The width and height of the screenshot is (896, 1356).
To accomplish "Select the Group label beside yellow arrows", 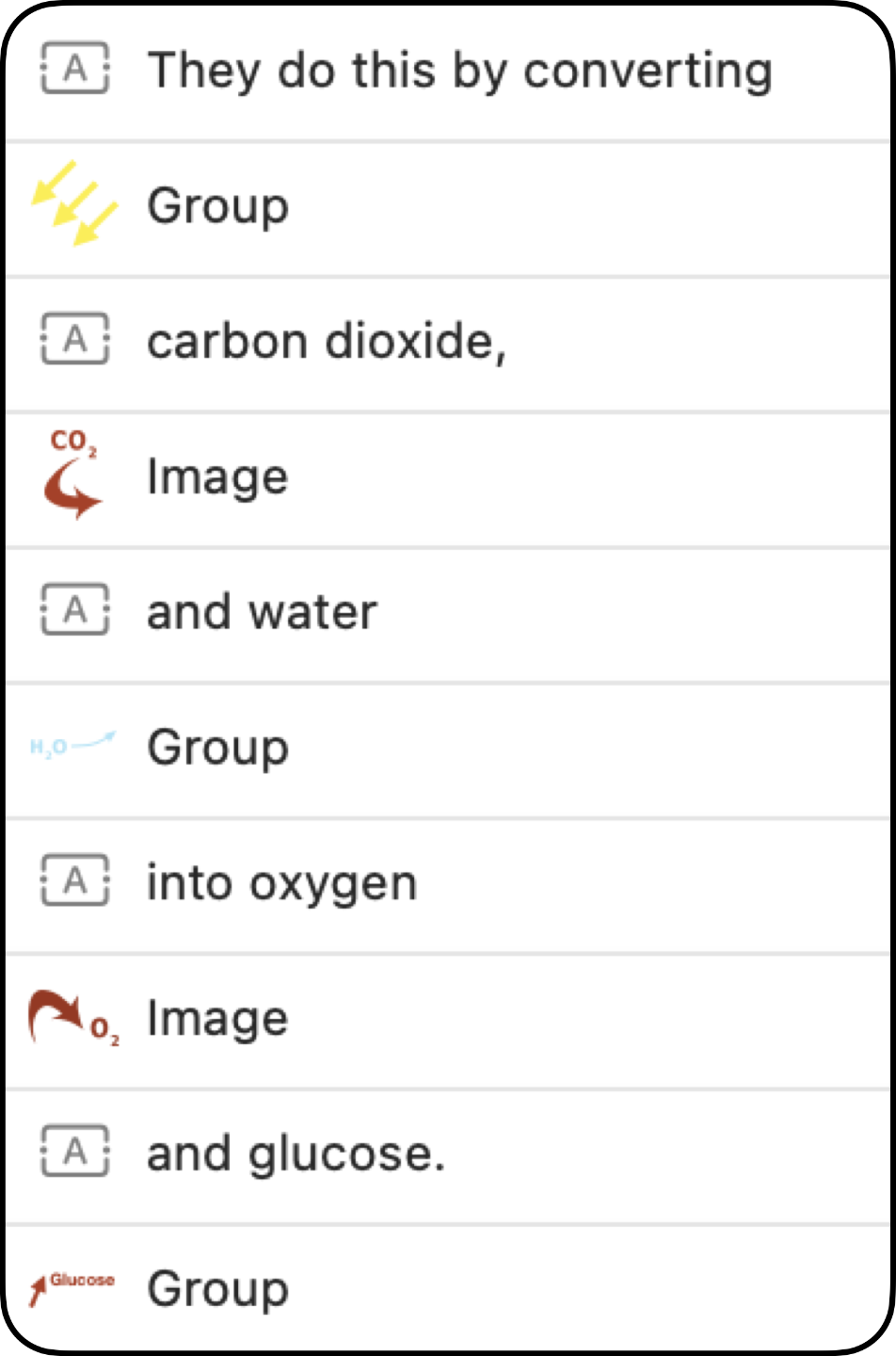I will tap(217, 205).
